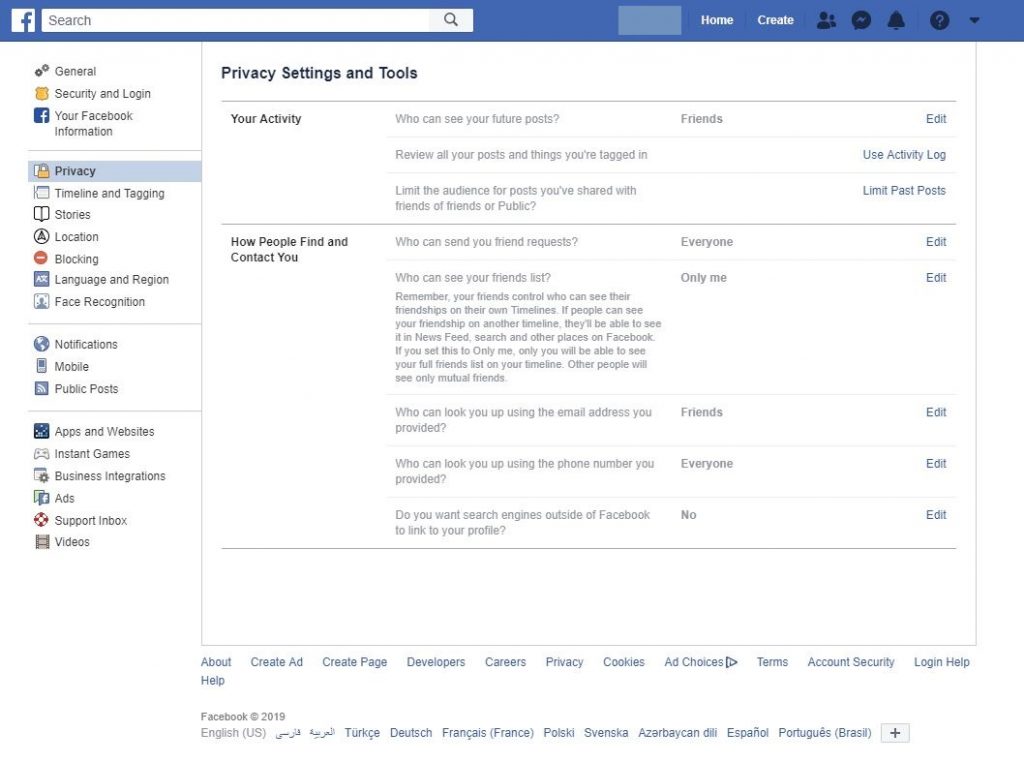
Task: Open the Create Ad footer link
Action: coord(277,662)
